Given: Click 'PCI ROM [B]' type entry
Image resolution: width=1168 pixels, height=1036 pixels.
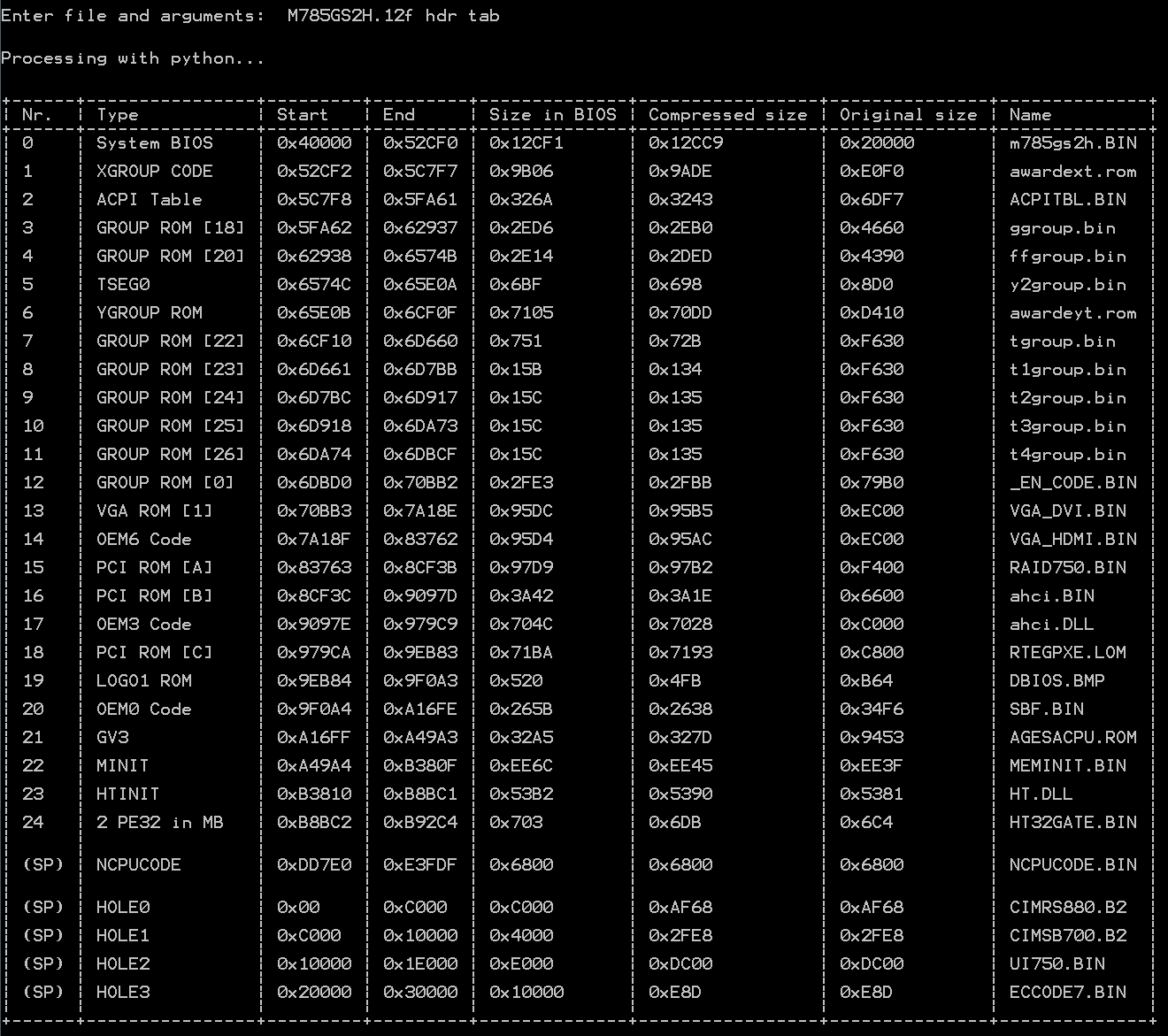Looking at the screenshot, I should 154,595.
